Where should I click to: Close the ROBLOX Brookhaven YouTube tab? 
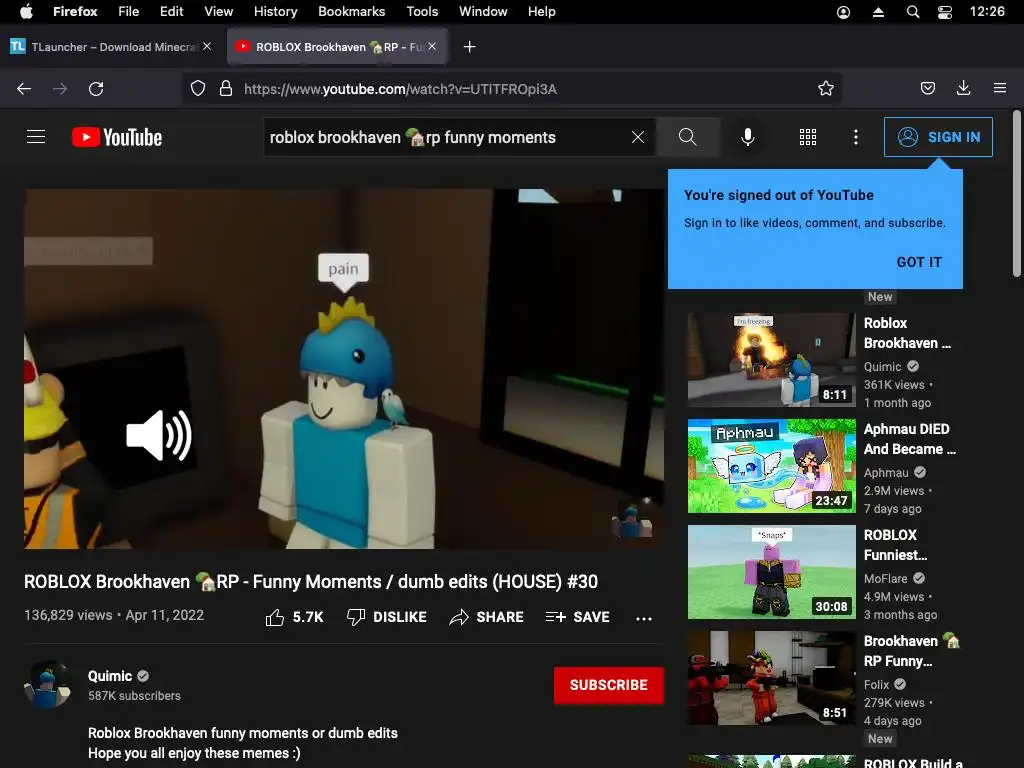[432, 46]
